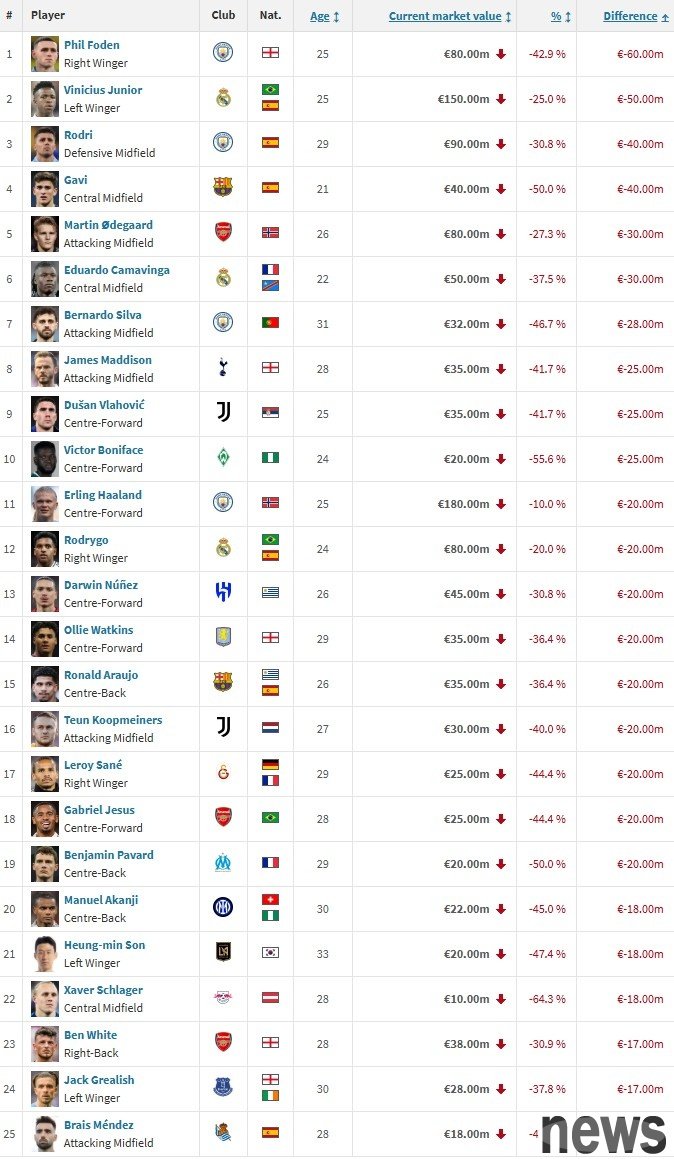Click Barcelona crest in Gavi's row
This screenshot has width=674, height=1159.
223,187
